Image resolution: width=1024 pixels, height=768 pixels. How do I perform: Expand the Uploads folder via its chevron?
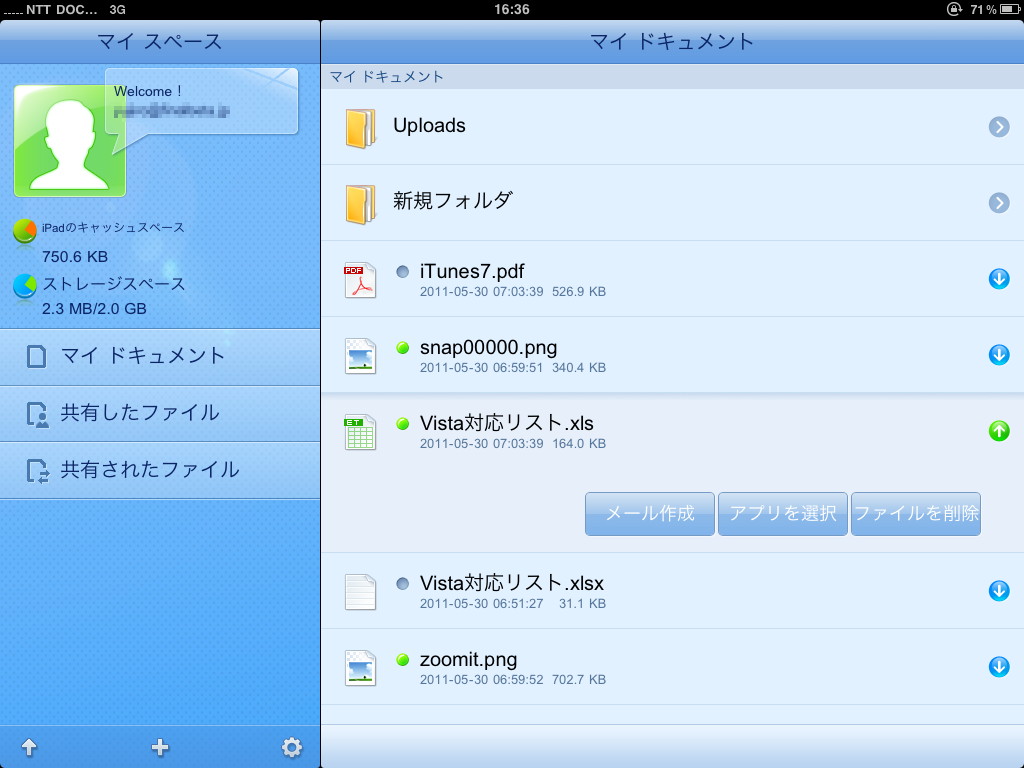pyautogui.click(x=998, y=126)
